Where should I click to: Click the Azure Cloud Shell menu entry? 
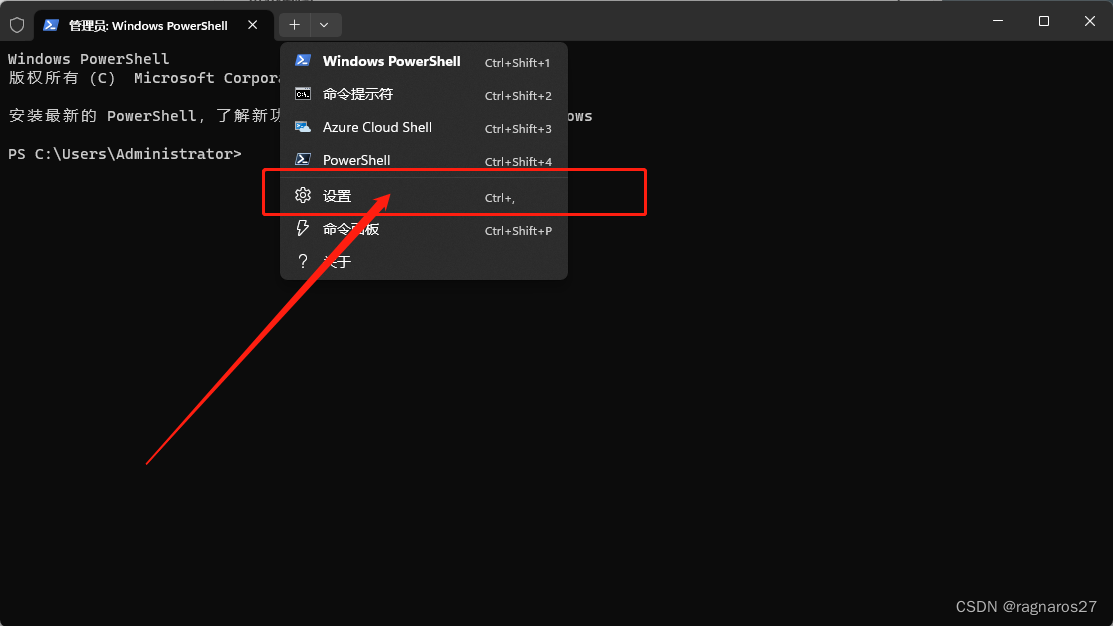[x=378, y=127]
